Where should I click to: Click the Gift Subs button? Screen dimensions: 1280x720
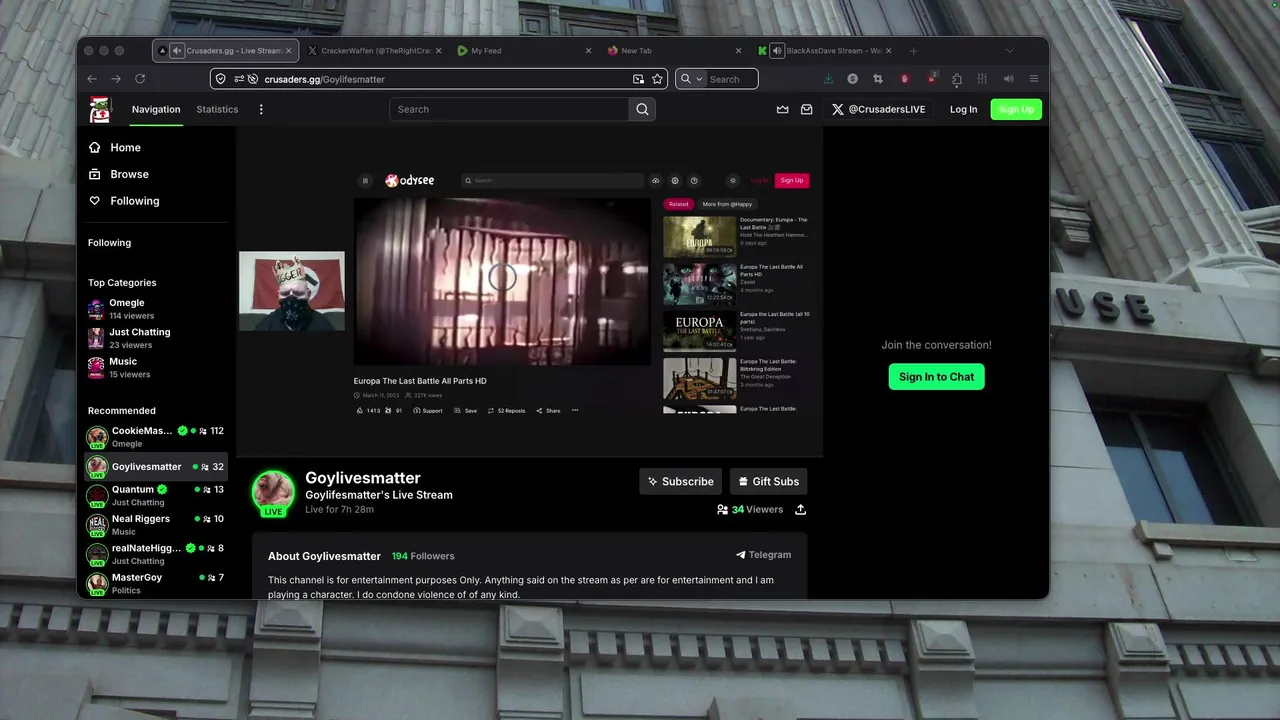click(768, 481)
